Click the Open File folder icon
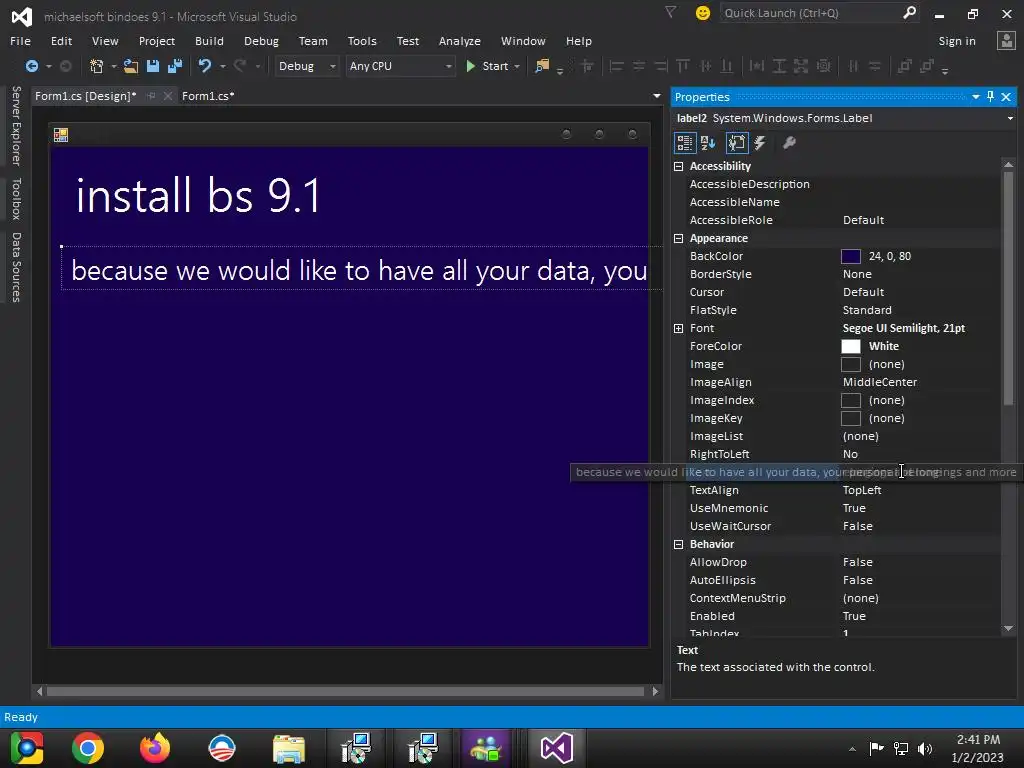The width and height of the screenshot is (1024, 768). 131,66
